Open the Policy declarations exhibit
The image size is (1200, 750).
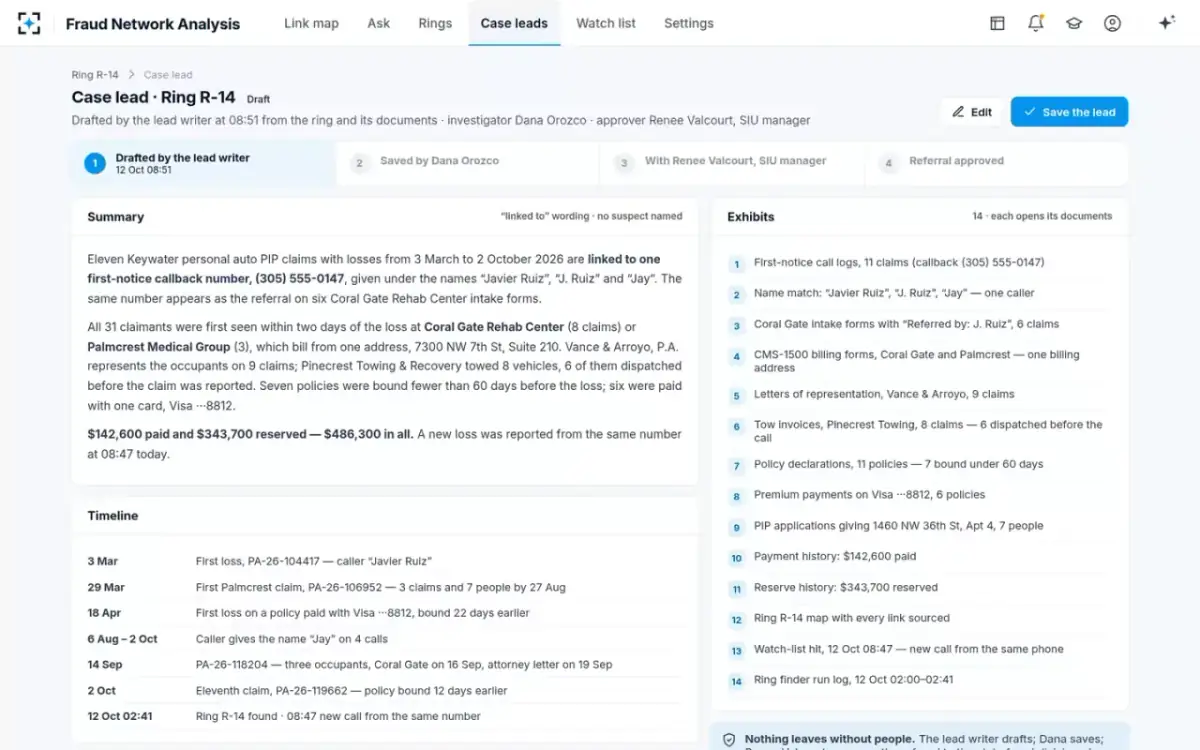[x=920, y=465]
